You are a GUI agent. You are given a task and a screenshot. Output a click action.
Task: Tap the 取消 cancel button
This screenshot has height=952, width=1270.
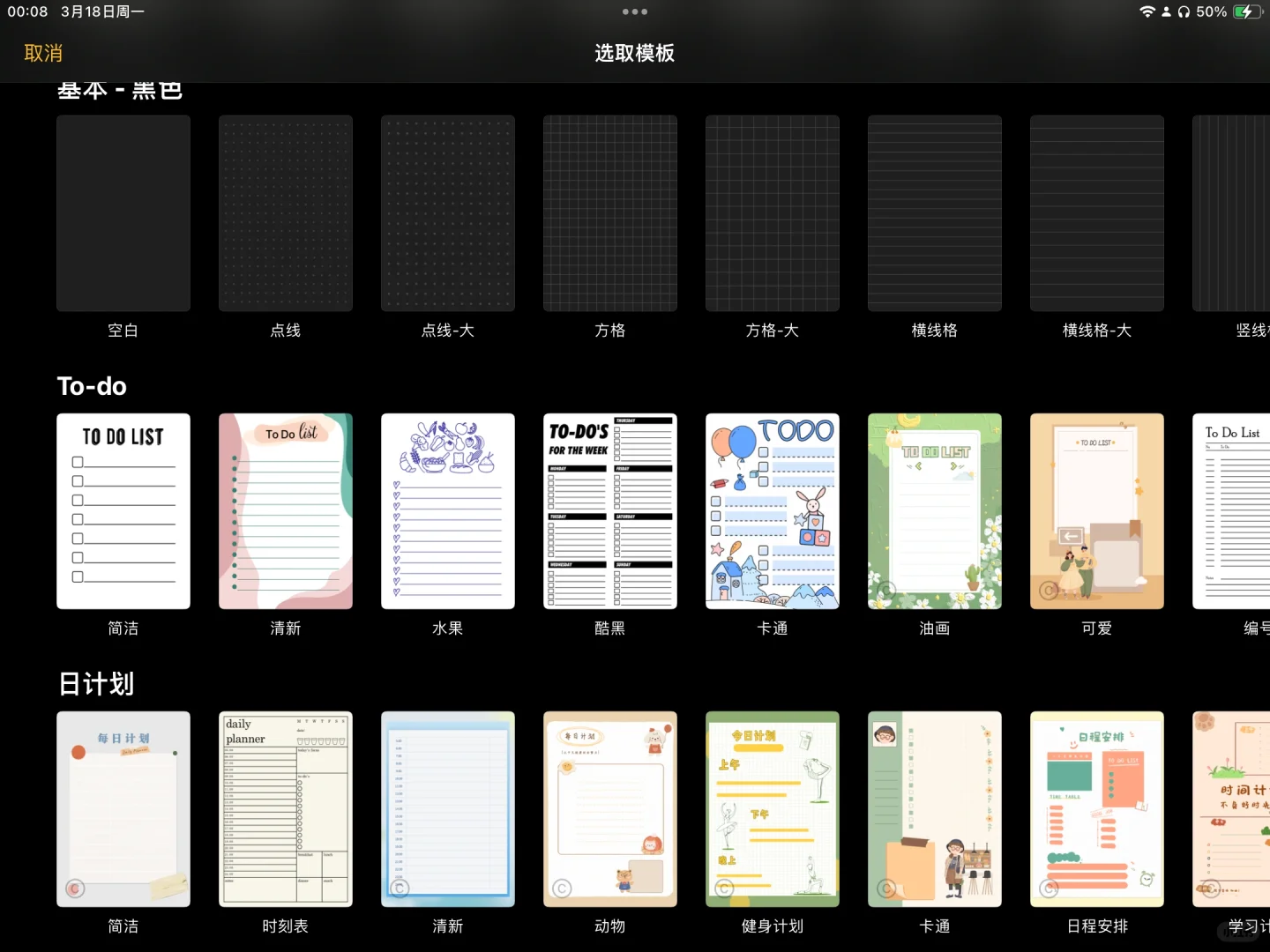point(43,53)
